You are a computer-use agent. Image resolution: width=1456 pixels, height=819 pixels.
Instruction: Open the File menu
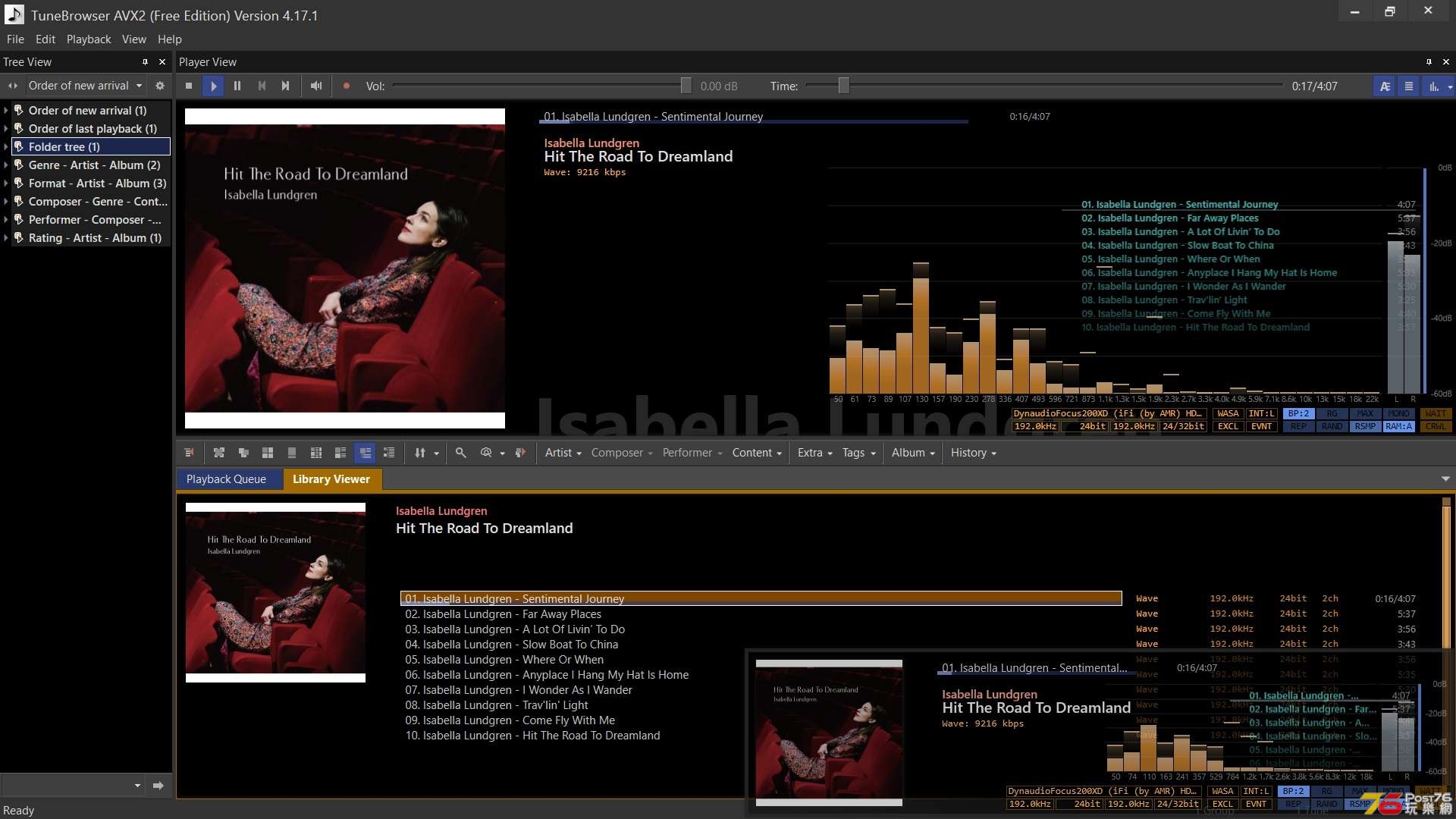(x=15, y=39)
